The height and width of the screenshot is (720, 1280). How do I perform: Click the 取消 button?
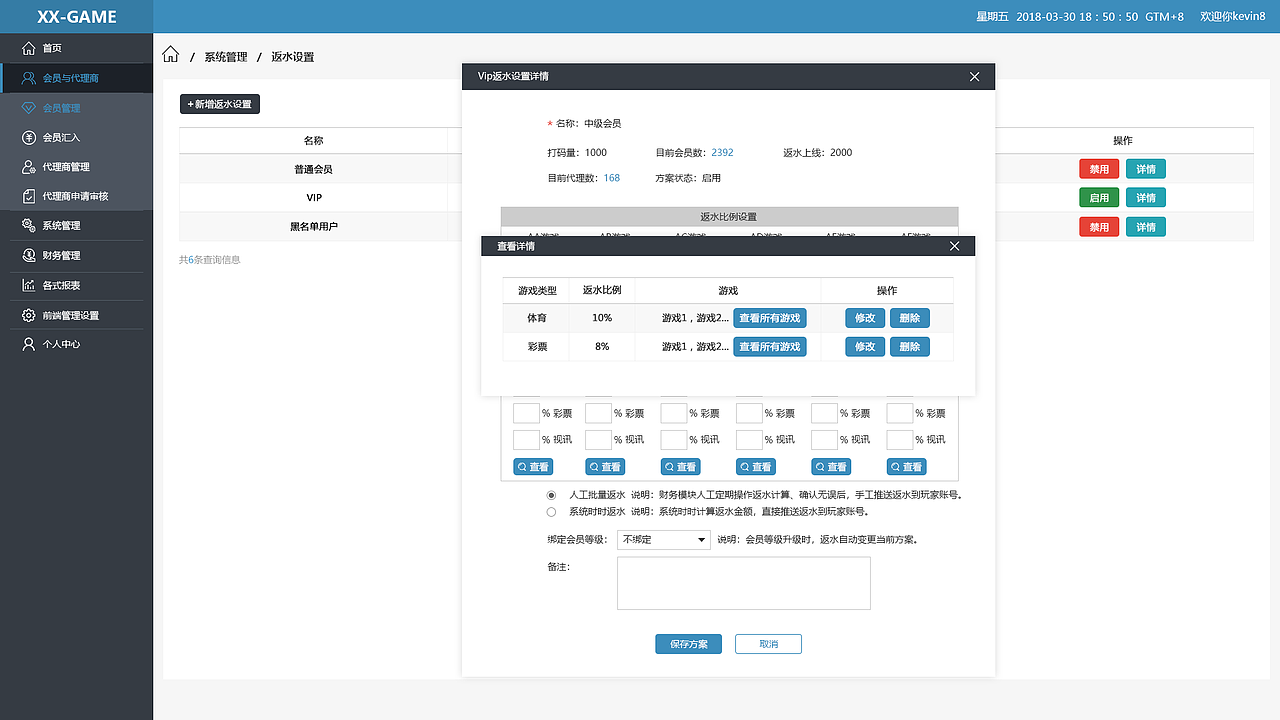(x=768, y=644)
